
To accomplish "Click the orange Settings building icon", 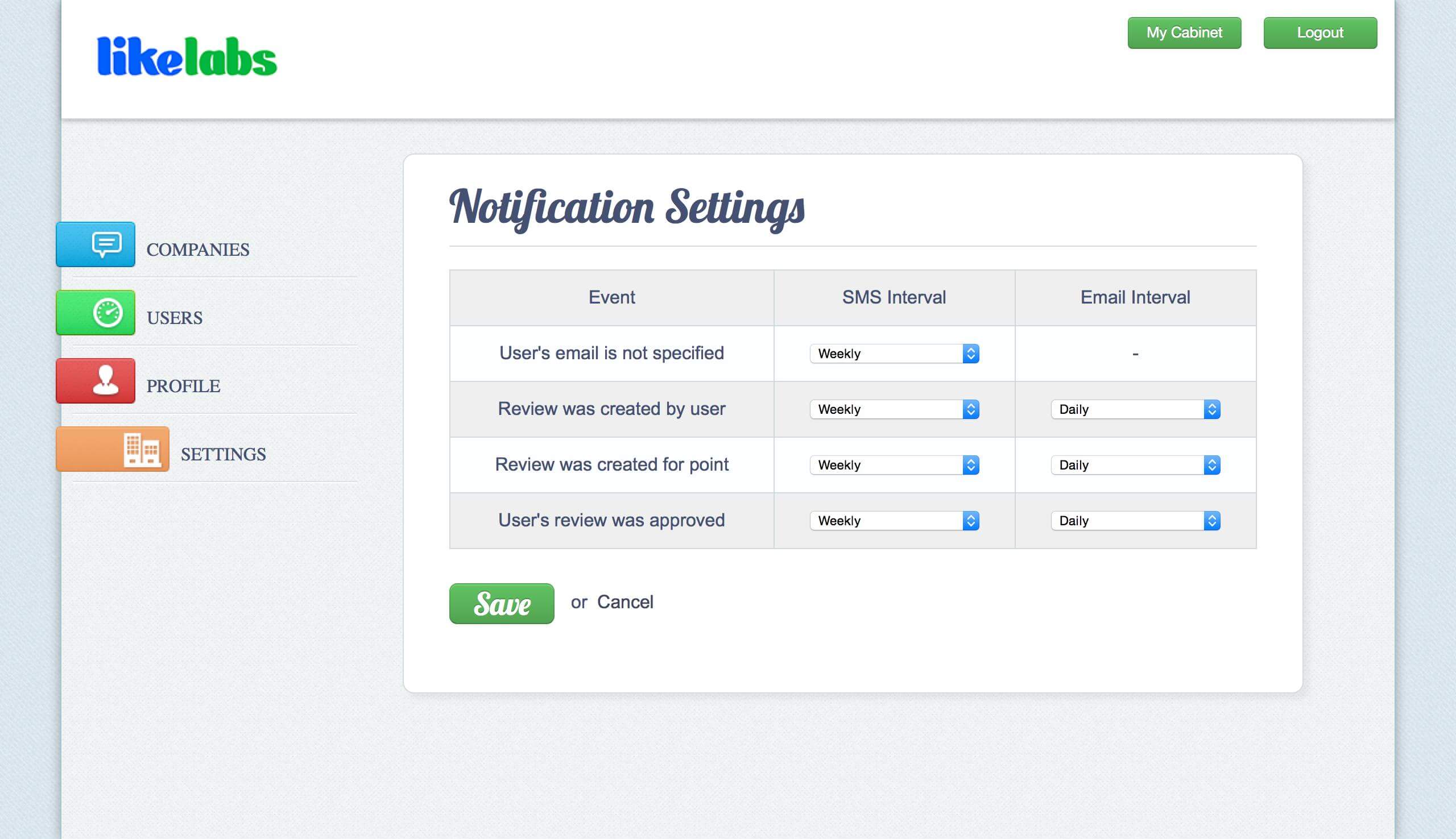I will (x=113, y=449).
